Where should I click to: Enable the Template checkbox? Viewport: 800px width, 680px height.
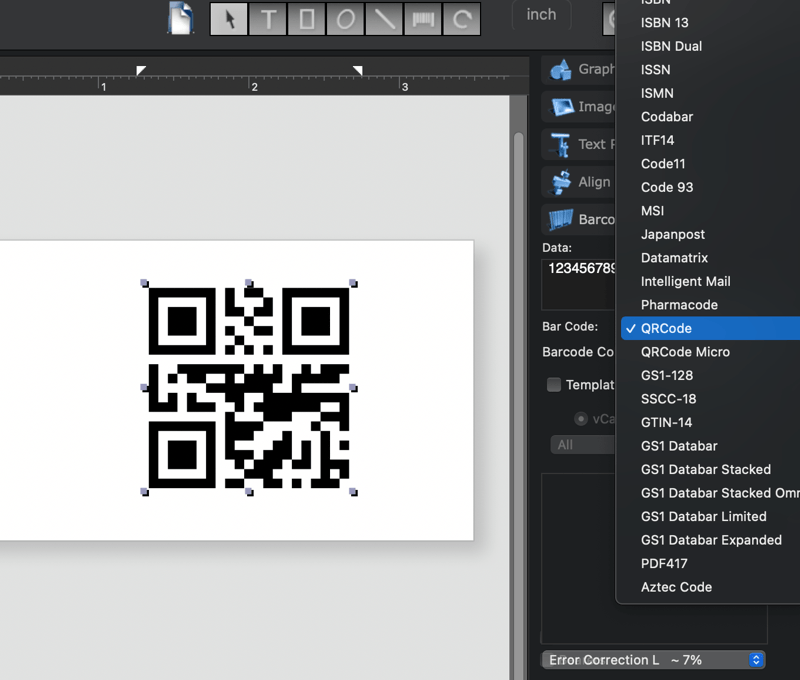pos(553,384)
